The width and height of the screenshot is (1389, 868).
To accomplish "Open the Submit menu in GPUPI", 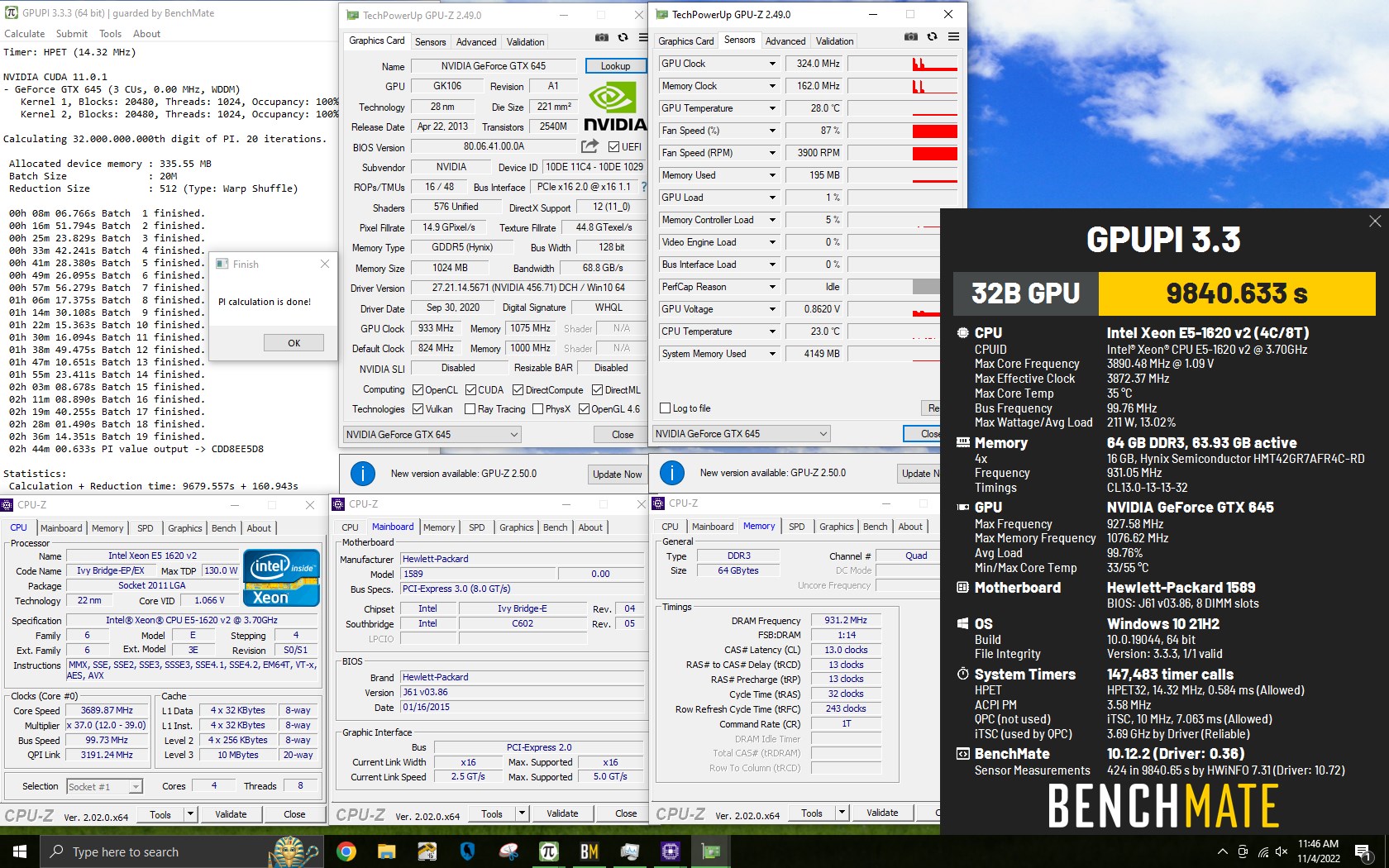I will tap(72, 34).
